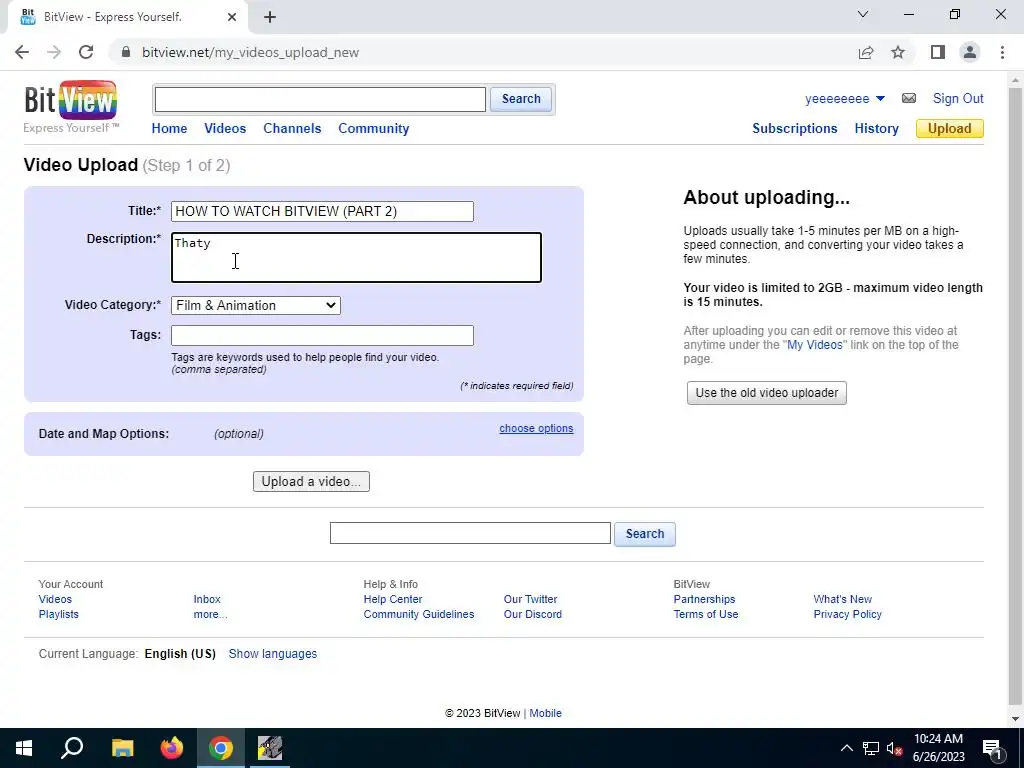
Task: Open the Chrome side panel
Action: pyautogui.click(x=938, y=52)
